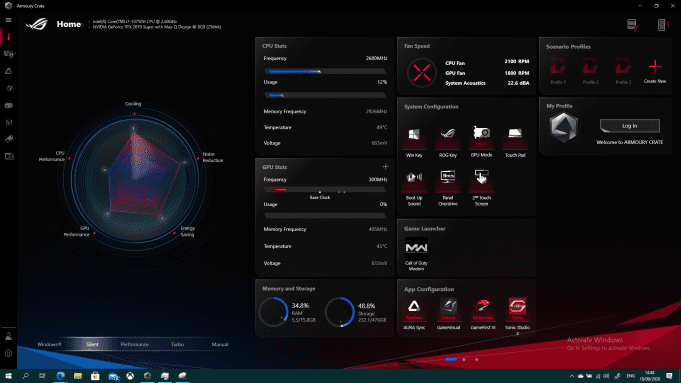Select the Manual operating mode
This screenshot has height=383, width=681.
point(220,344)
